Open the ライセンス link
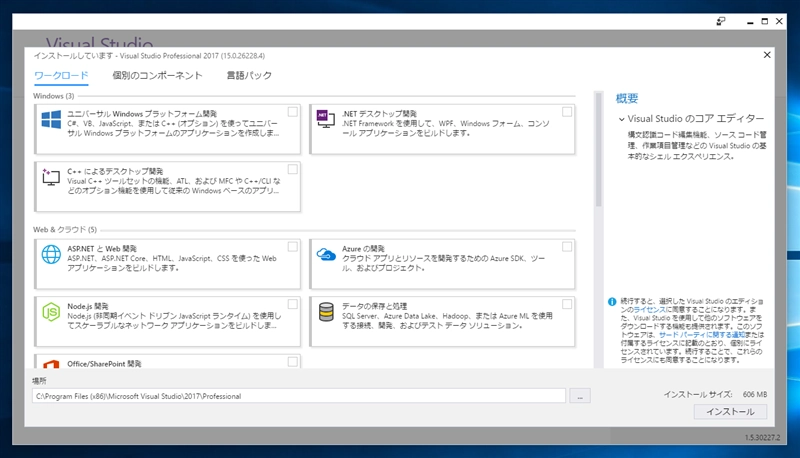 649,310
